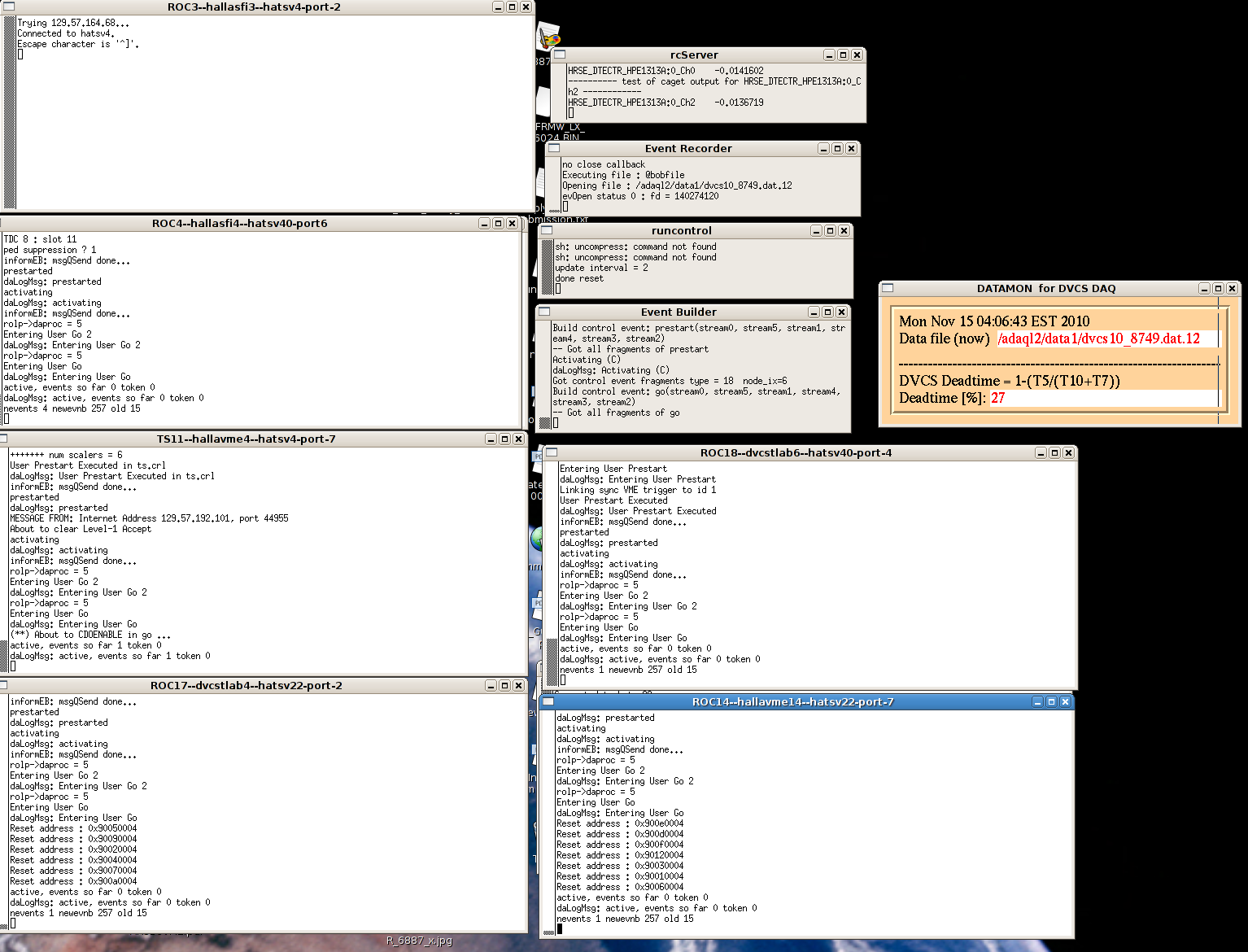Maximize the runcontrol window
This screenshot has height=952, width=1248.
tap(830, 230)
